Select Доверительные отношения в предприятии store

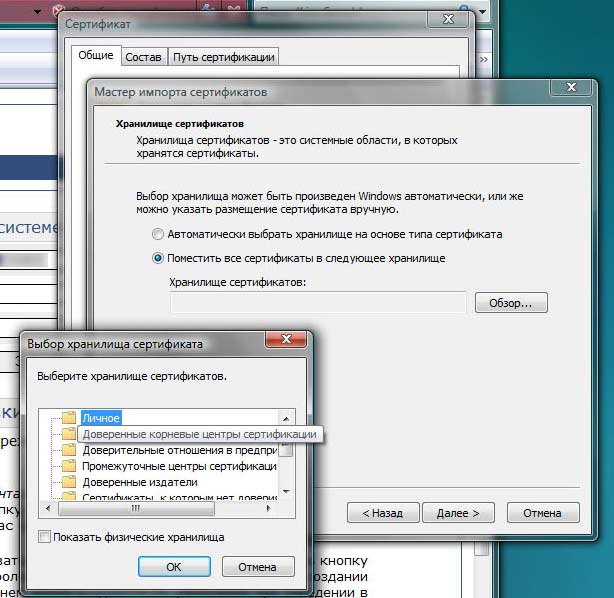179,450
